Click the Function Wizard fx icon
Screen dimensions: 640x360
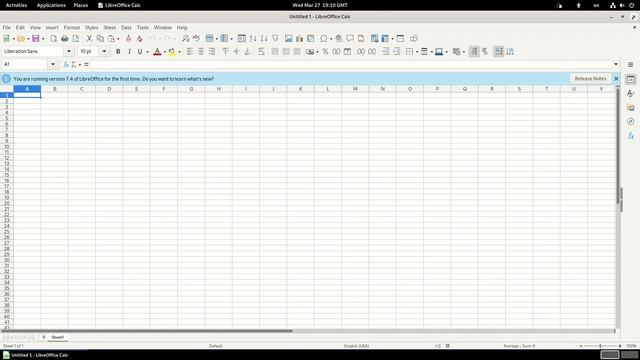coord(66,64)
